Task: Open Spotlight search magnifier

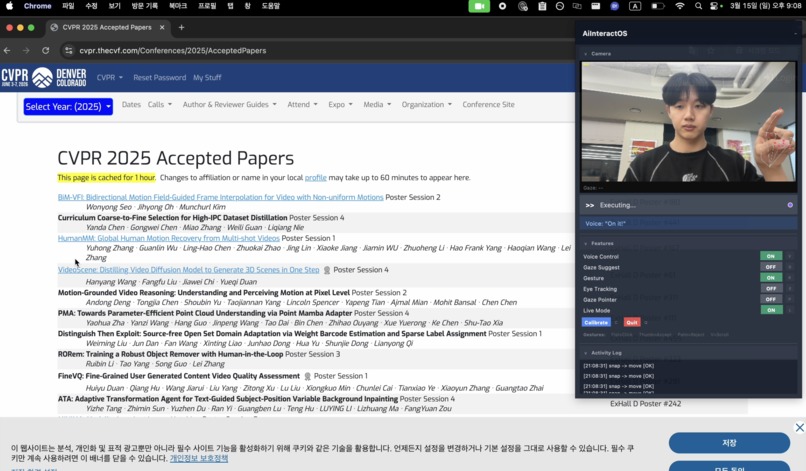Action: [698, 6]
